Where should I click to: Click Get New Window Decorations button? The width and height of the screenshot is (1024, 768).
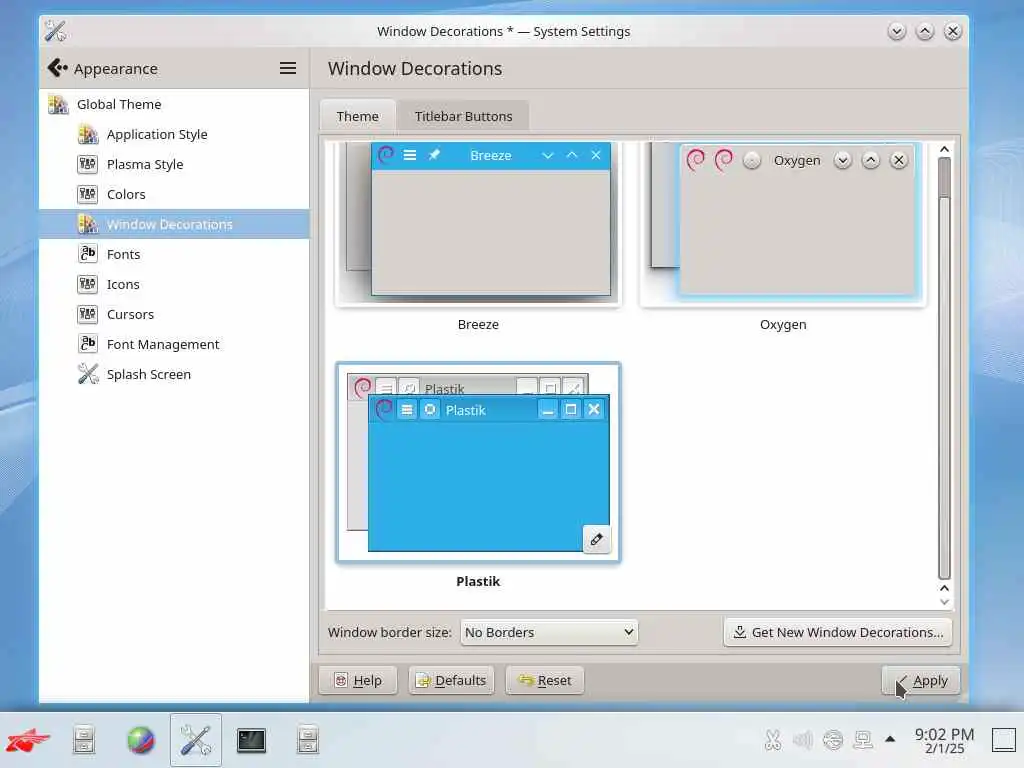click(838, 632)
